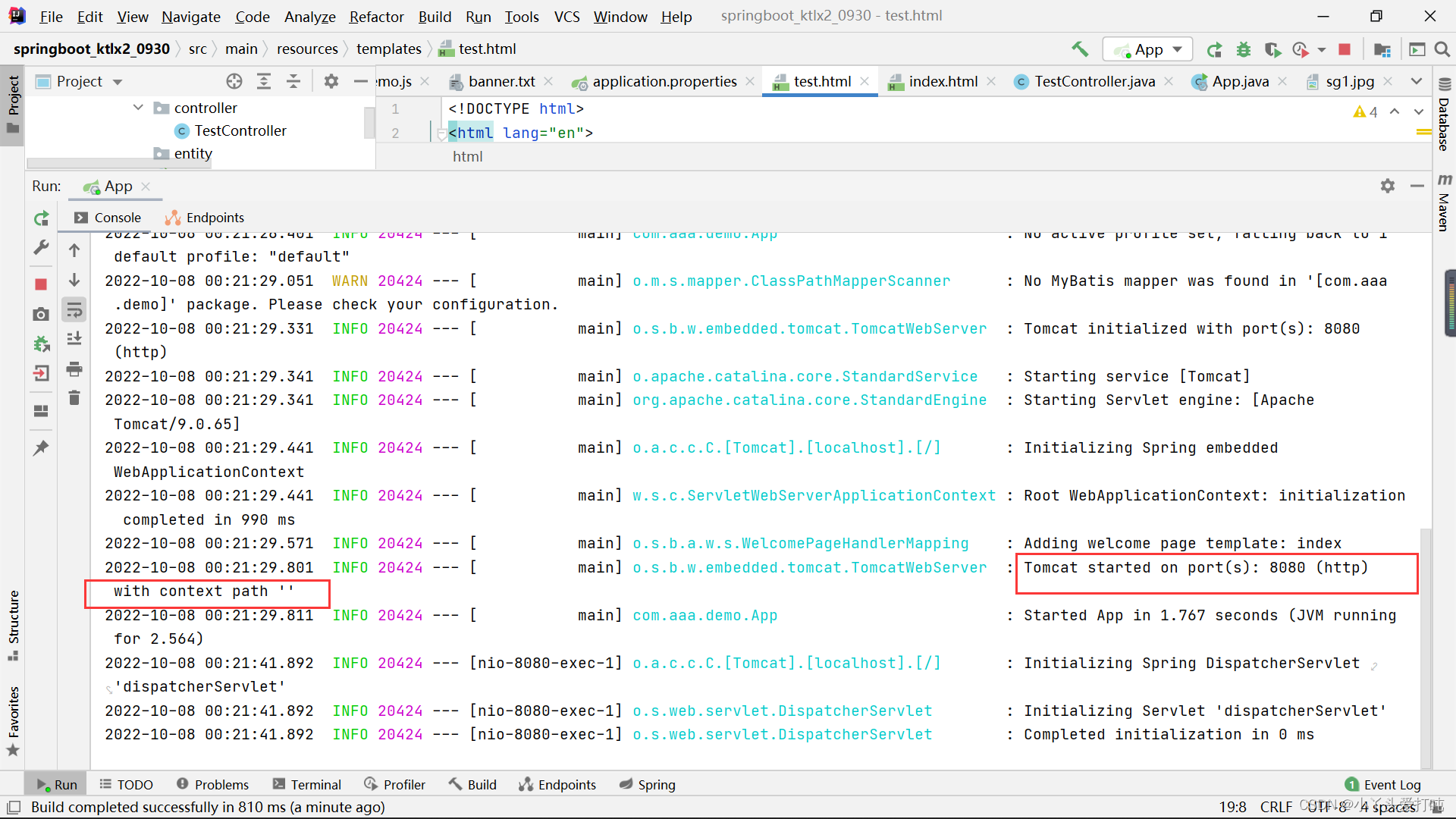This screenshot has height=819, width=1456.
Task: Open the profiler run options dropdown arrow
Action: tap(1322, 50)
